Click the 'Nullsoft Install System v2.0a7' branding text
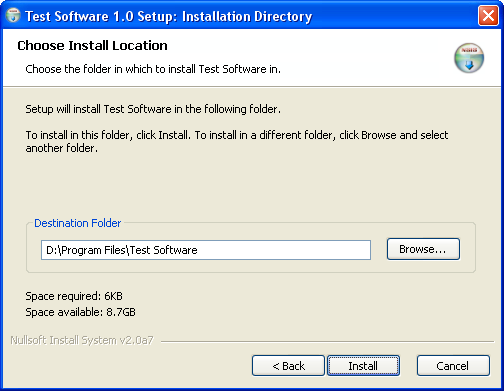 (82, 340)
